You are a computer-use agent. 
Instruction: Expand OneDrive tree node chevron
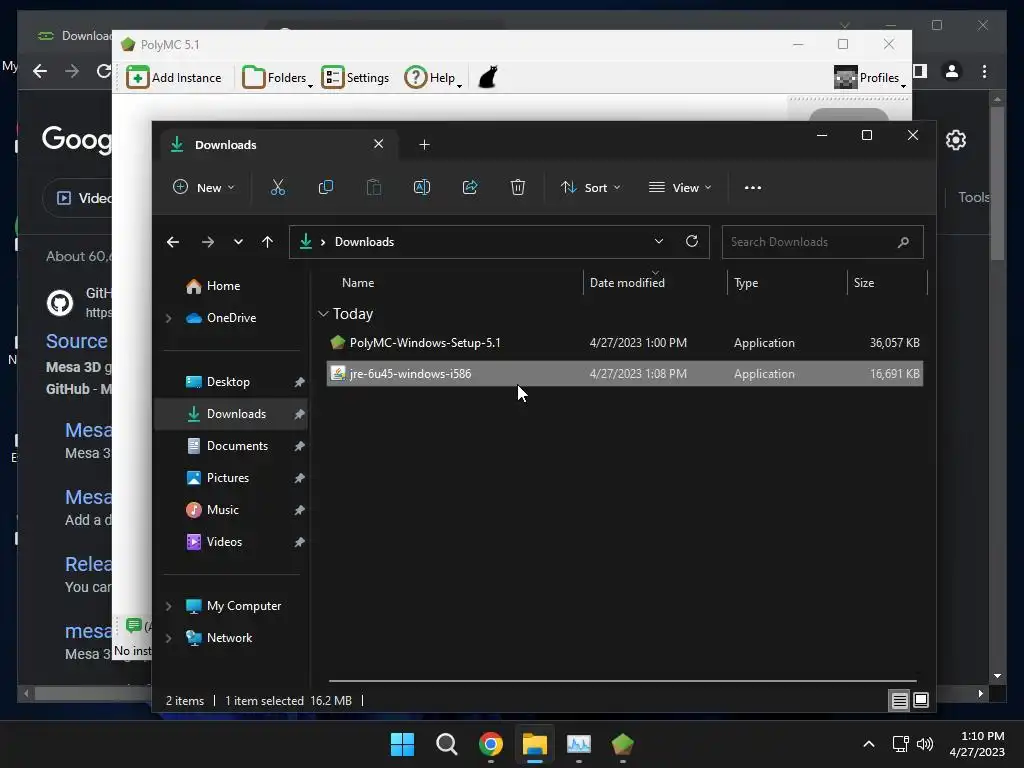click(x=168, y=318)
